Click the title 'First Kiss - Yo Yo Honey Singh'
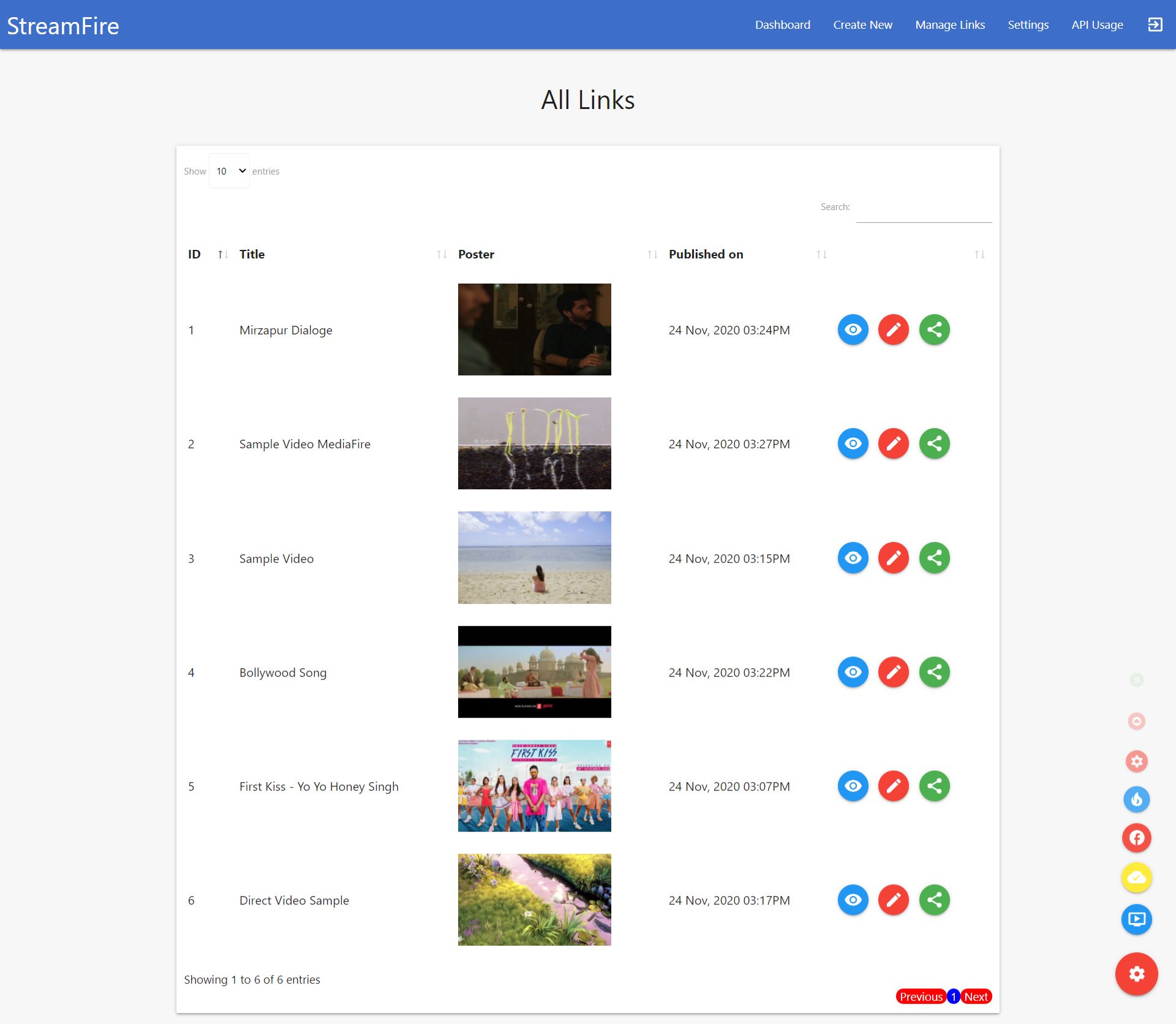Image resolution: width=1176 pixels, height=1024 pixels. click(x=318, y=786)
